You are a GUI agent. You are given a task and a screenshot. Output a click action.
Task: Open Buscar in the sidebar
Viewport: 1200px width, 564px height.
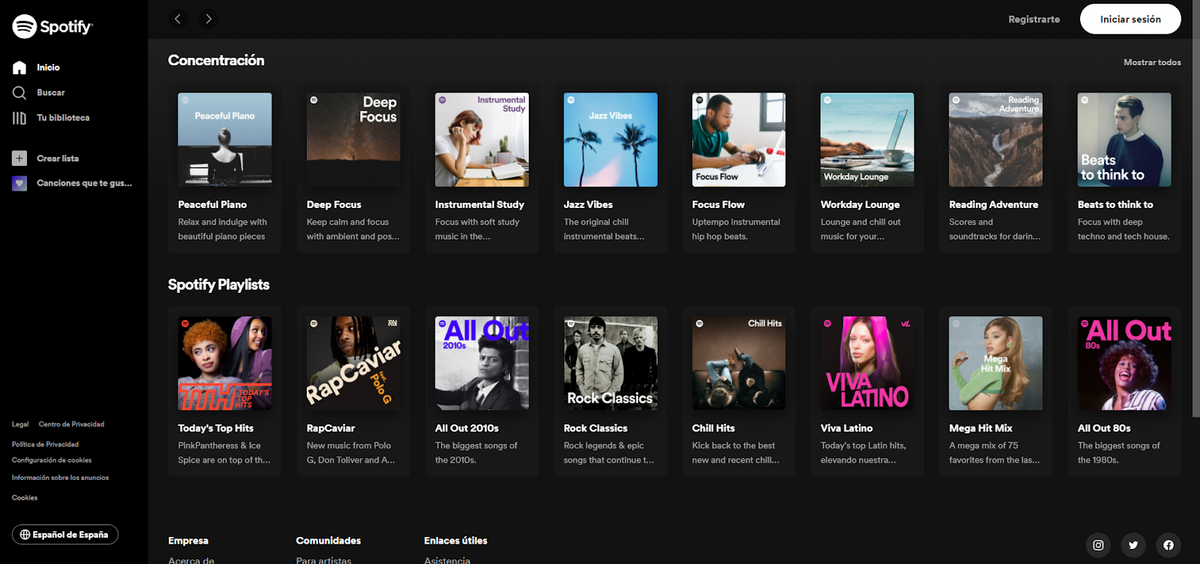[x=51, y=93]
